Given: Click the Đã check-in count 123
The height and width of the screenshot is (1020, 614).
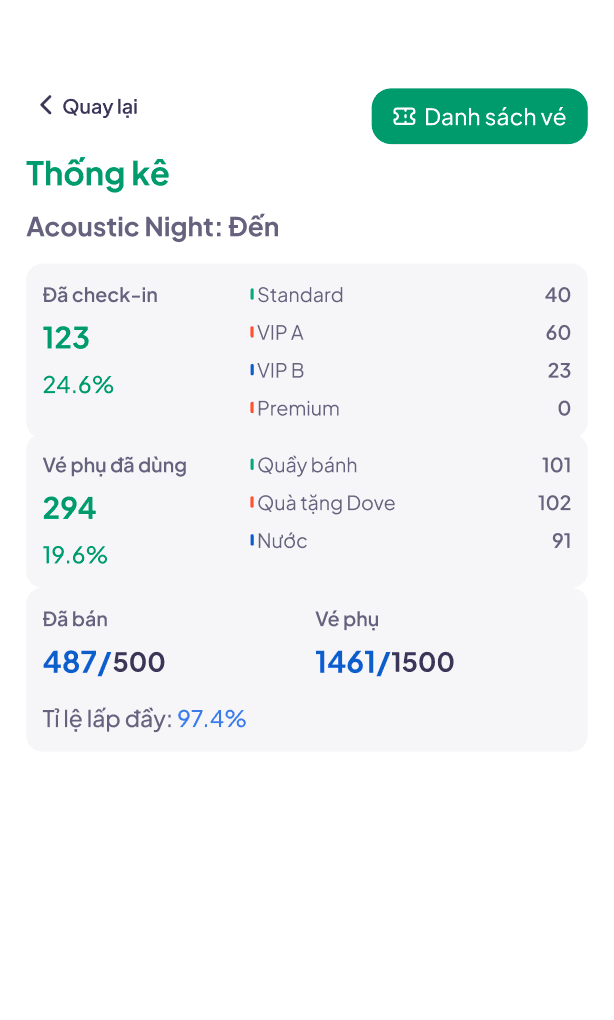Looking at the screenshot, I should (x=66, y=338).
